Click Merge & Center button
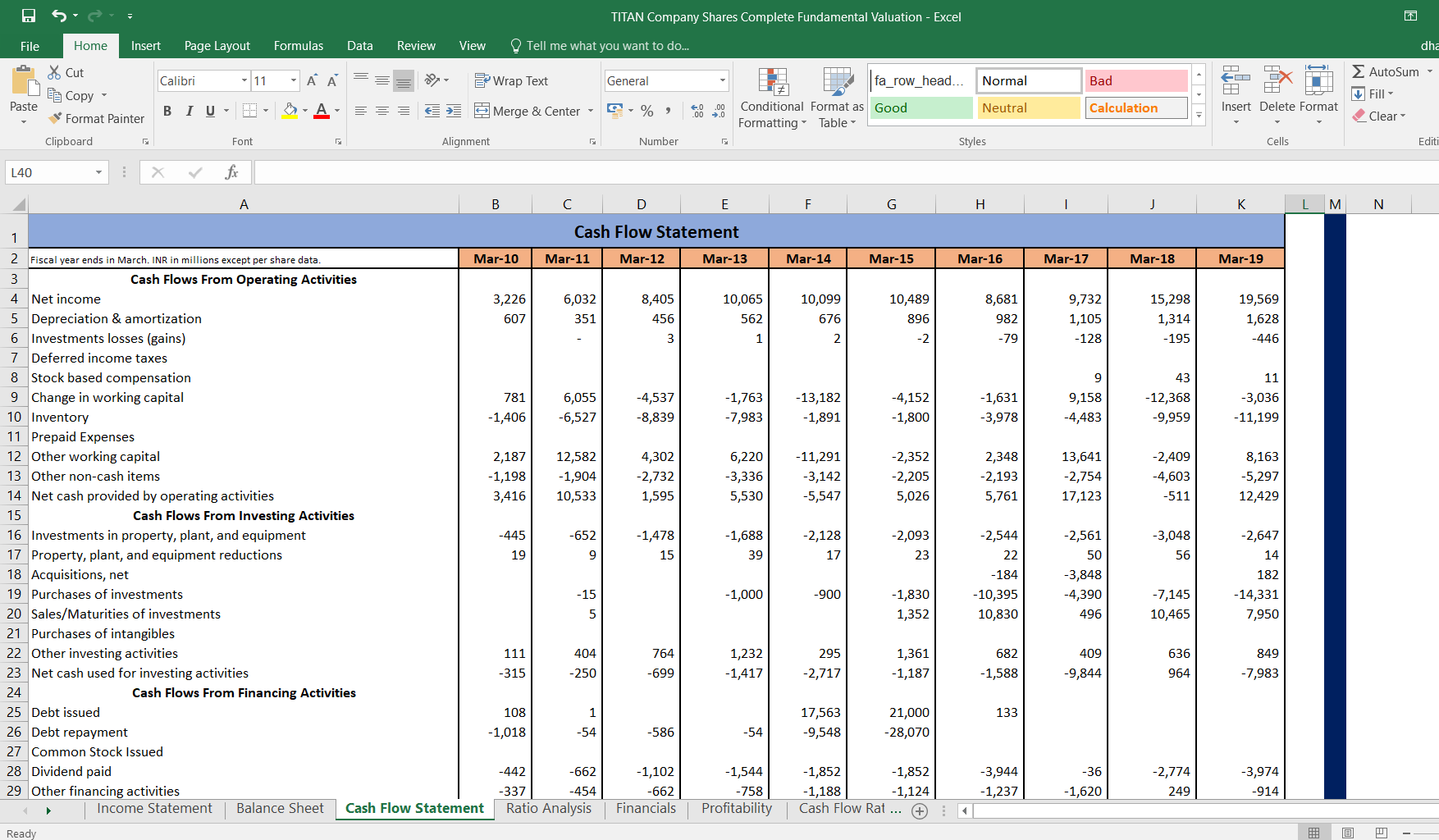The image size is (1439, 840). (528, 111)
